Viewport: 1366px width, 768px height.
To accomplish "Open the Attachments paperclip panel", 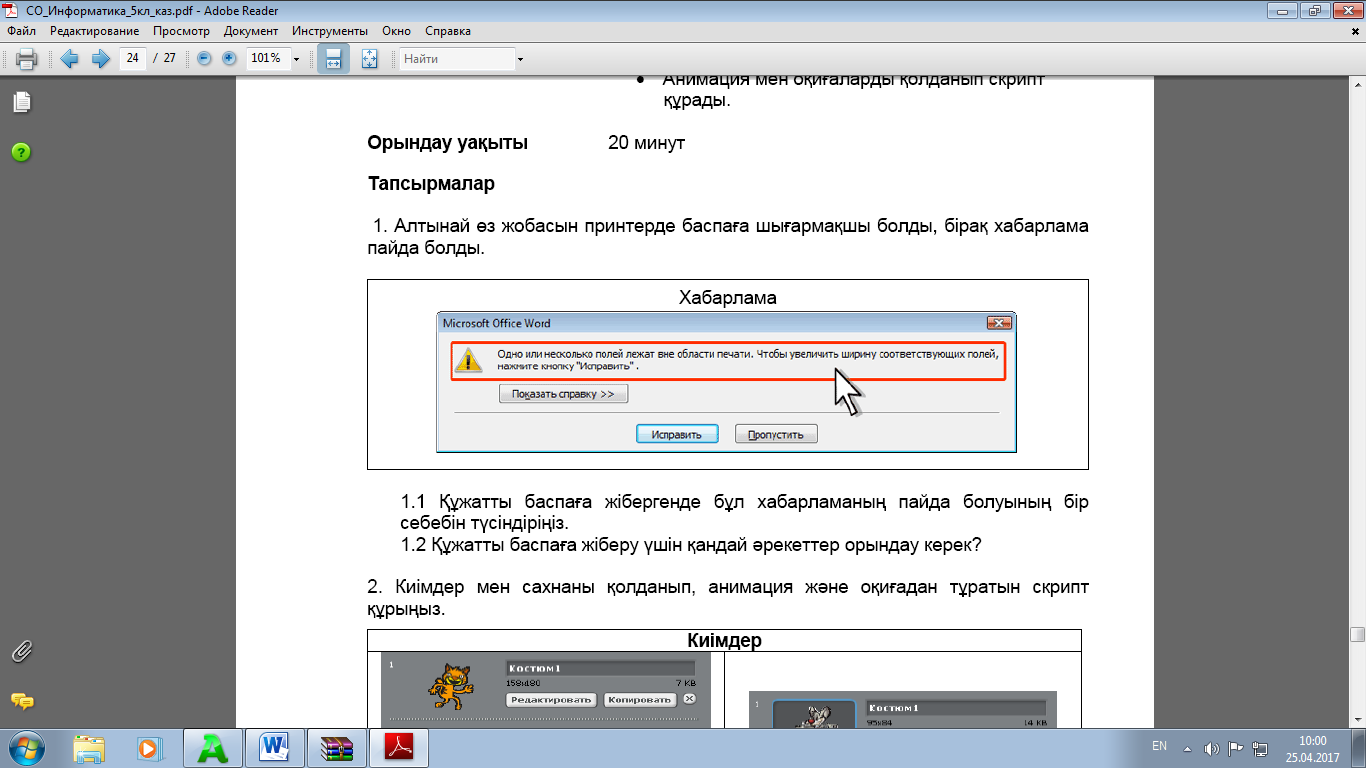I will 21,652.
